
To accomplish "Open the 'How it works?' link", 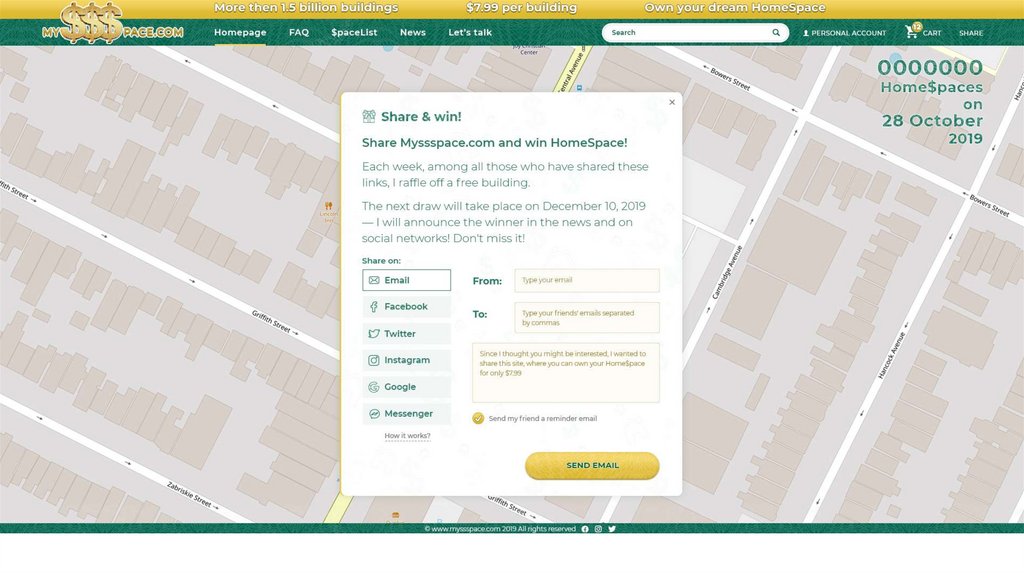I will point(407,436).
